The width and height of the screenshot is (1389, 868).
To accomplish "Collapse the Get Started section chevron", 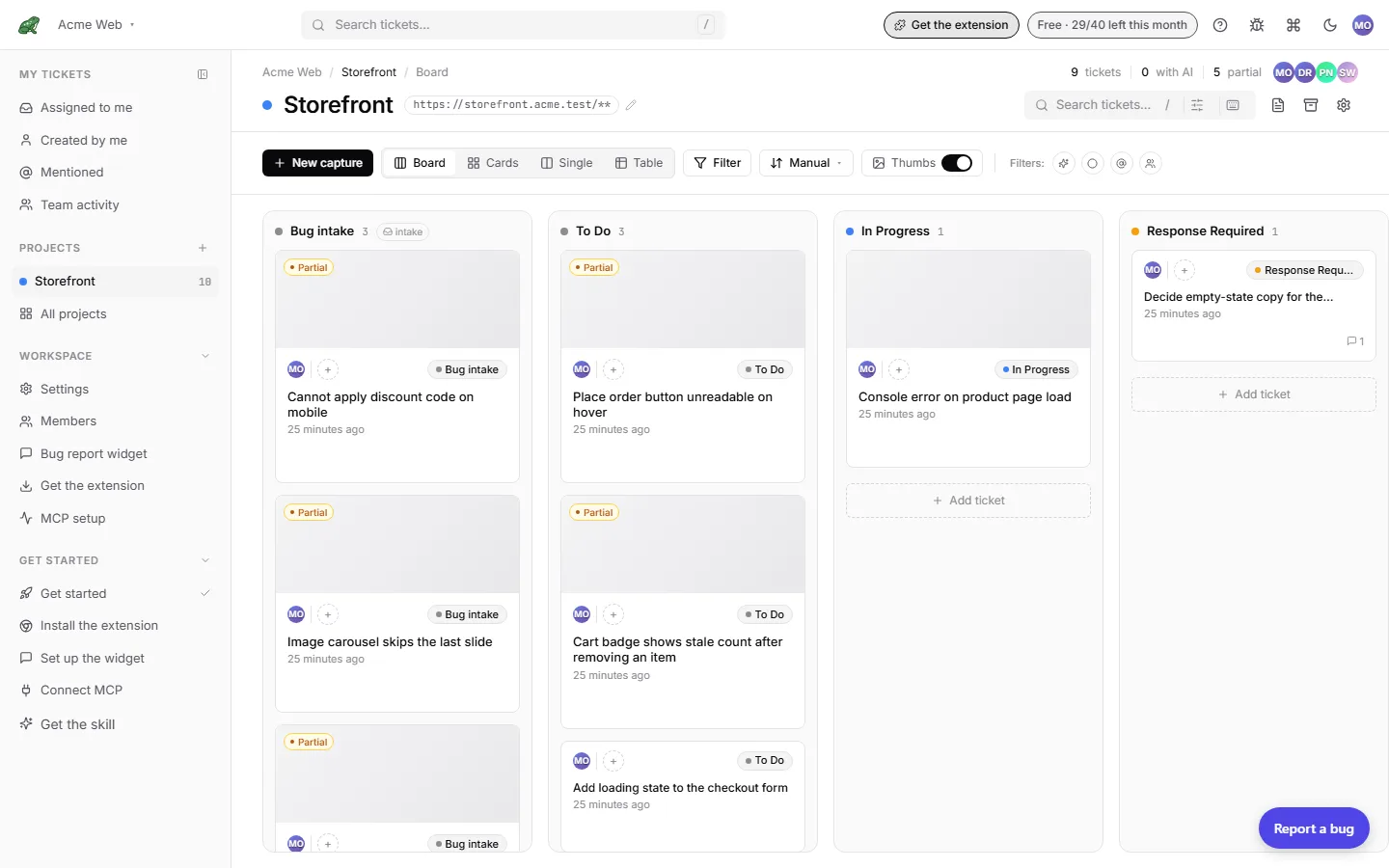I will (x=205, y=560).
